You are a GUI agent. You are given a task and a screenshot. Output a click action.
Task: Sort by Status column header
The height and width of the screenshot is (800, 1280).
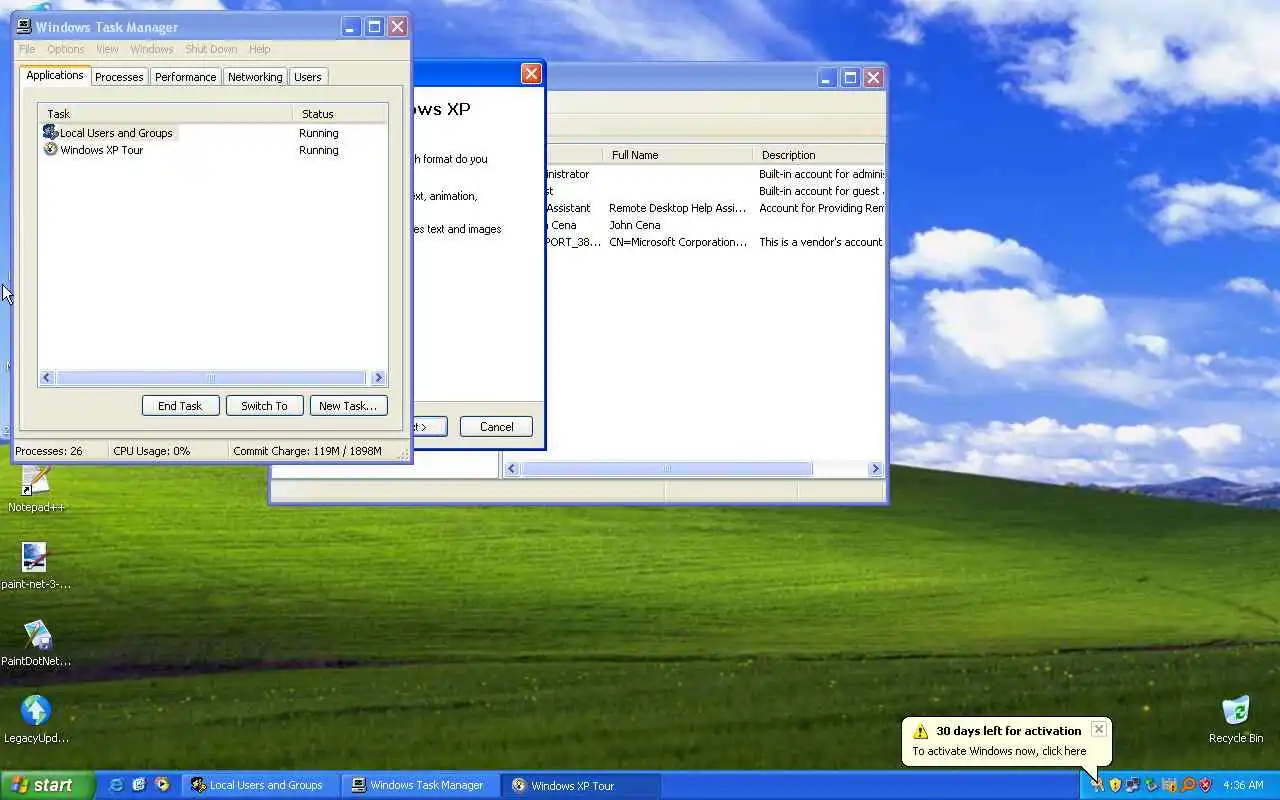click(339, 113)
